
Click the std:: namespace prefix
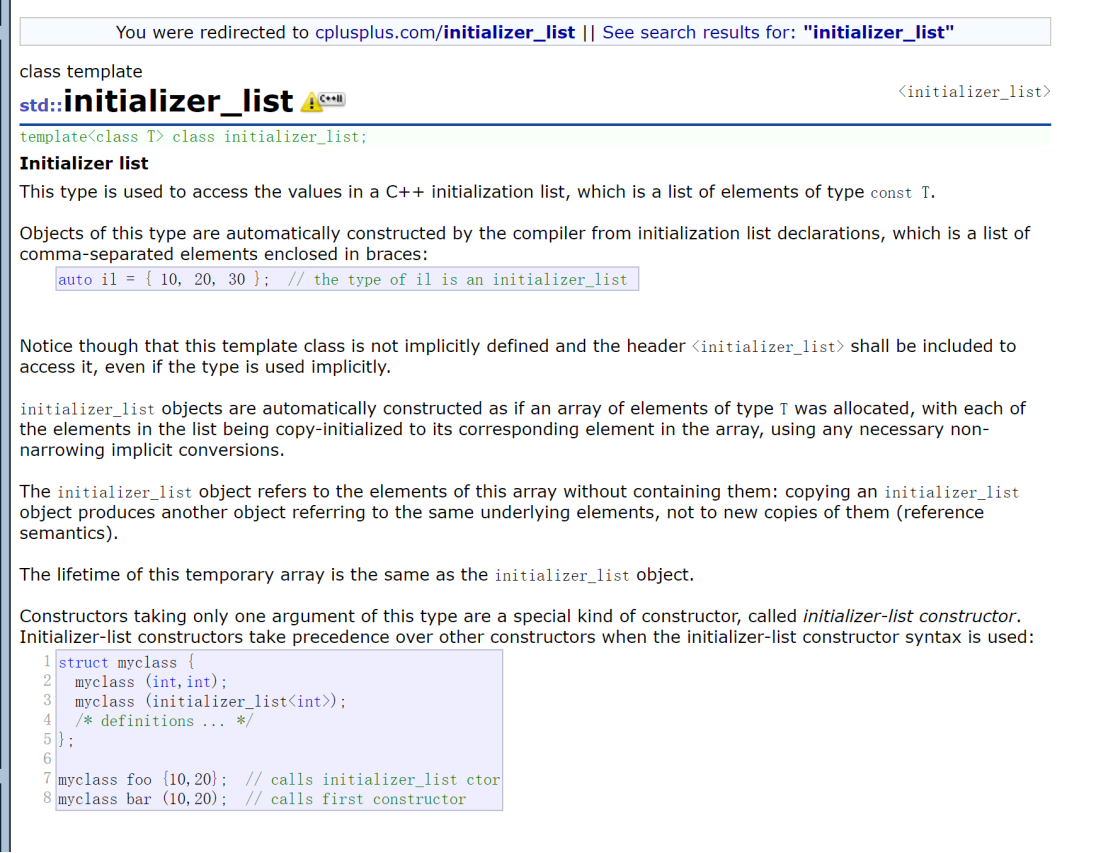tap(40, 105)
